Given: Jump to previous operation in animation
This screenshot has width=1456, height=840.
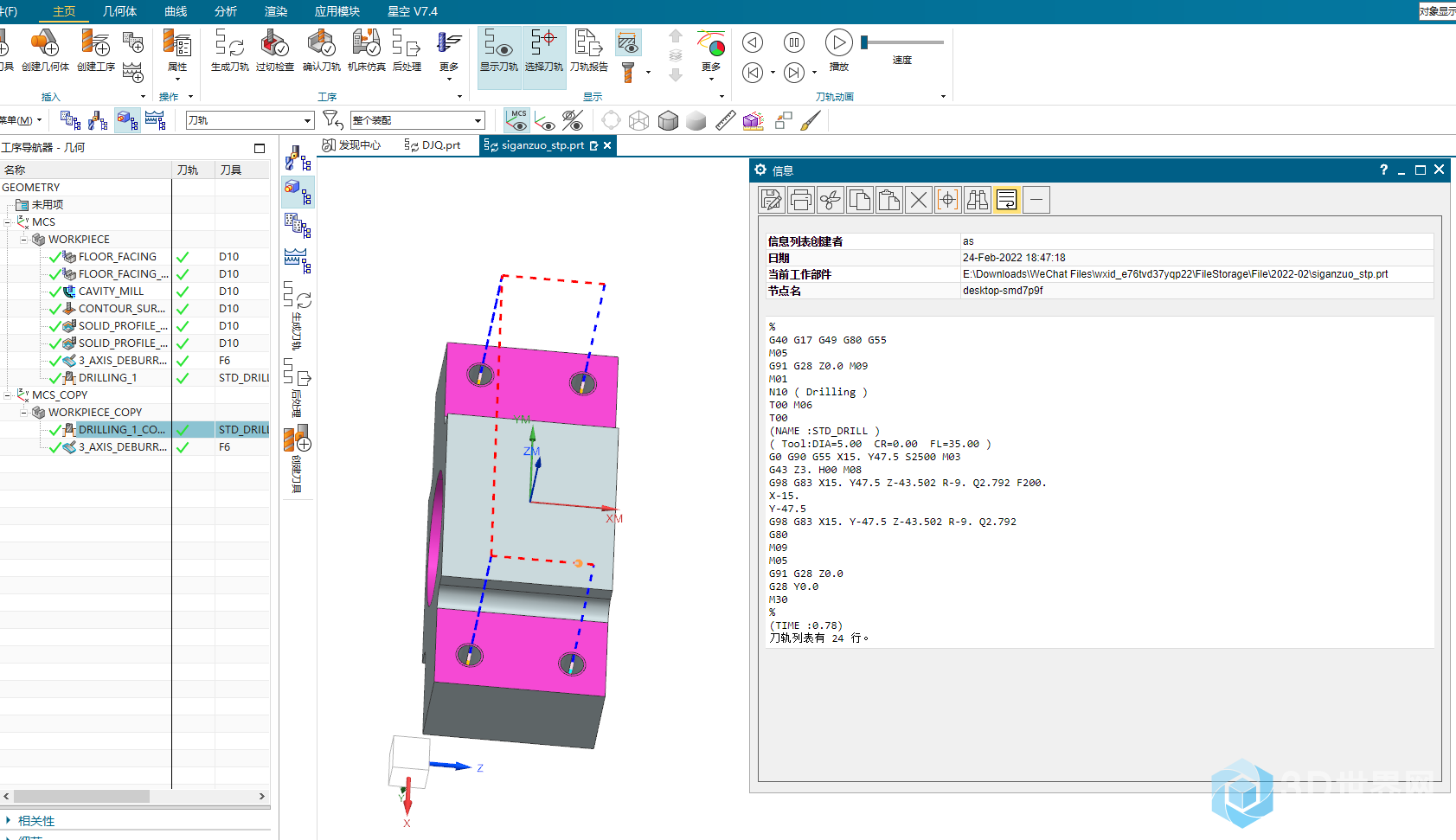Looking at the screenshot, I should tap(753, 73).
